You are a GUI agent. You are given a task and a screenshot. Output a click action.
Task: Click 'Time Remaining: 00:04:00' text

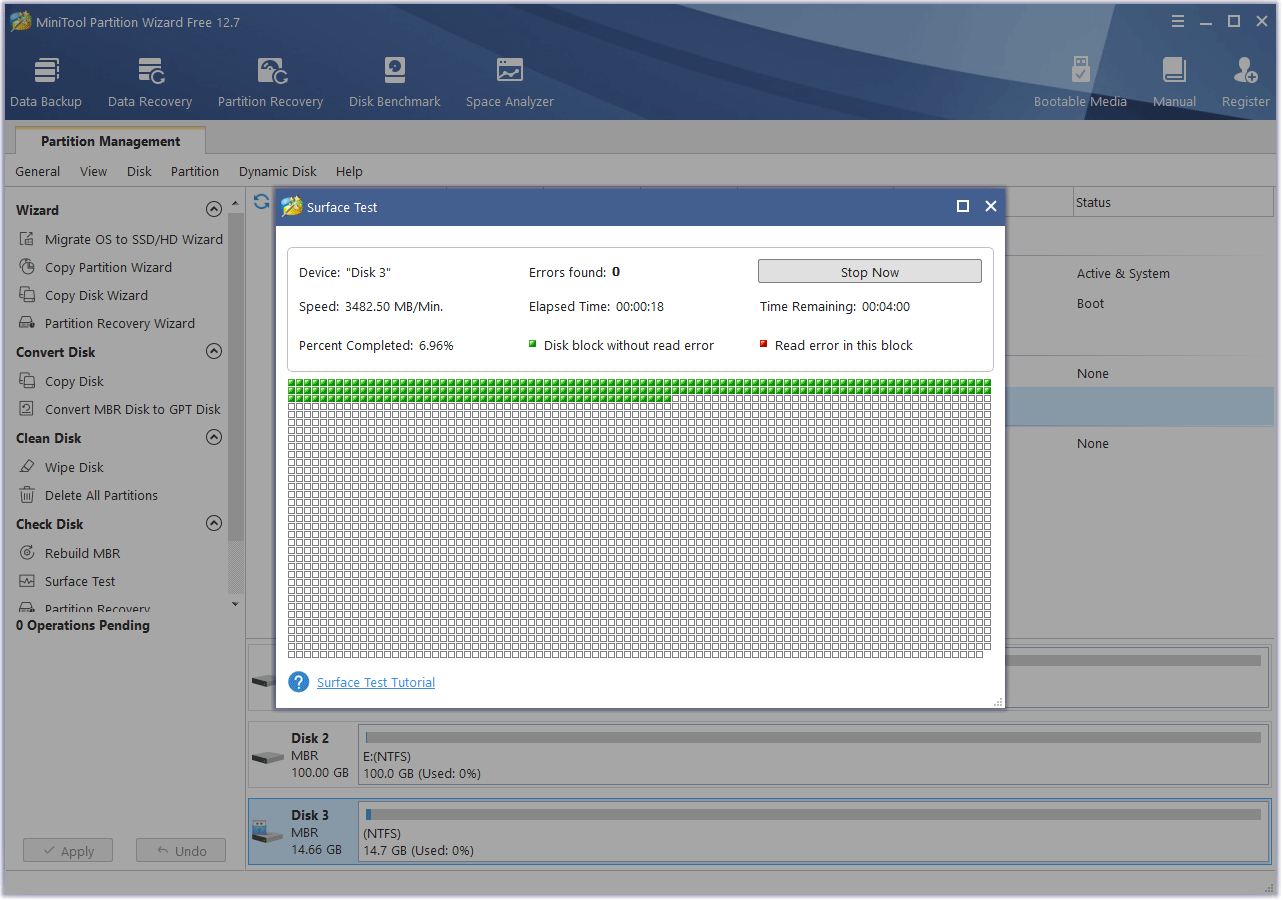835,307
